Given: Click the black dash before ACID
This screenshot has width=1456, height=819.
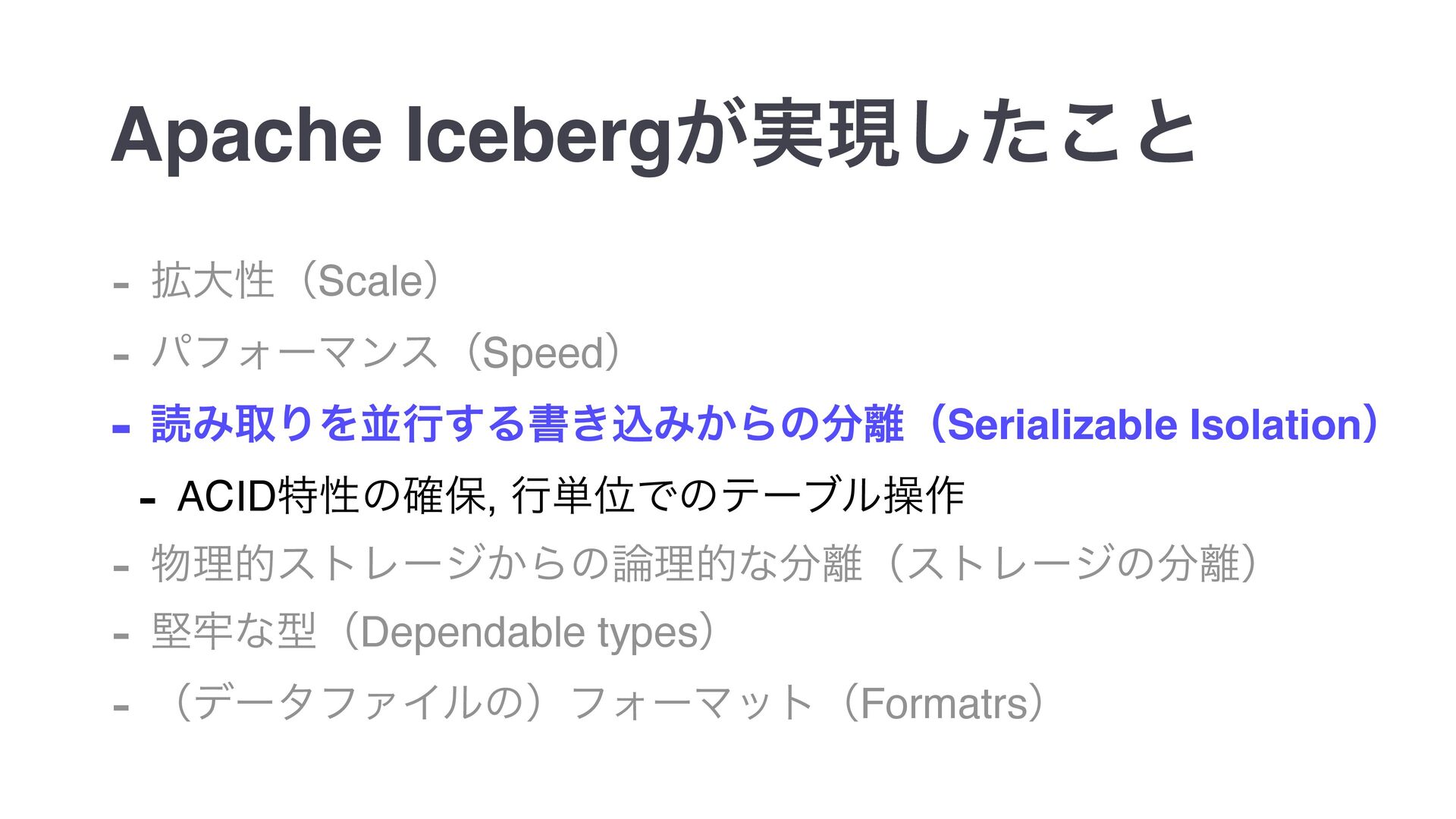Looking at the screenshot, I should (148, 500).
